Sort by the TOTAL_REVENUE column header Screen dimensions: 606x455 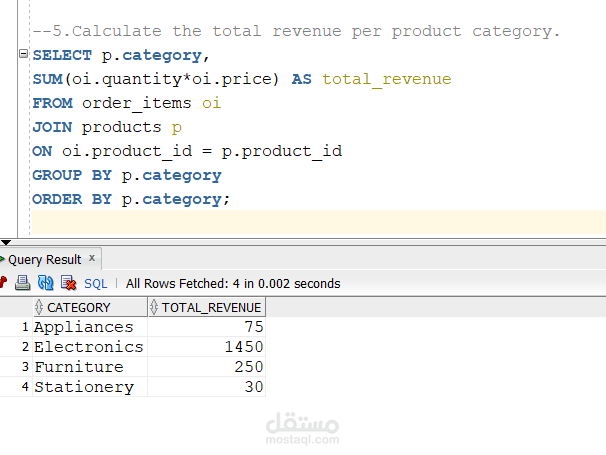coord(211,308)
